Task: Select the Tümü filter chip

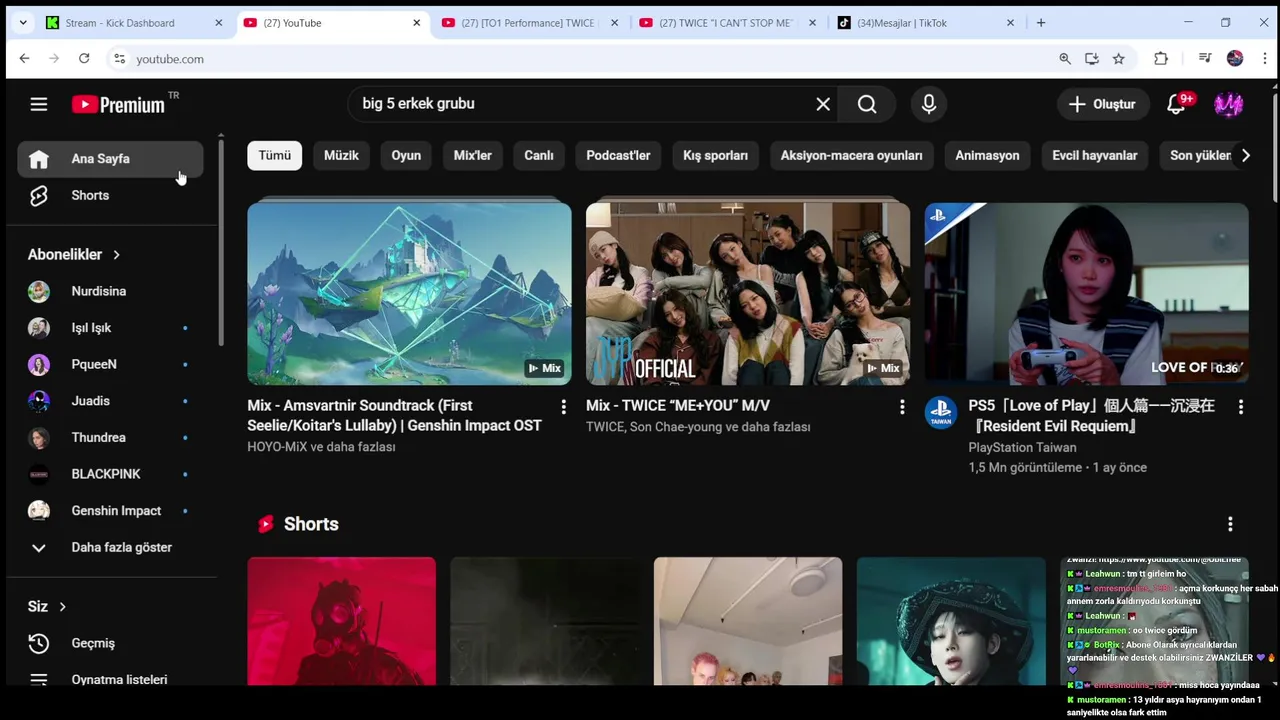Action: 275,155
